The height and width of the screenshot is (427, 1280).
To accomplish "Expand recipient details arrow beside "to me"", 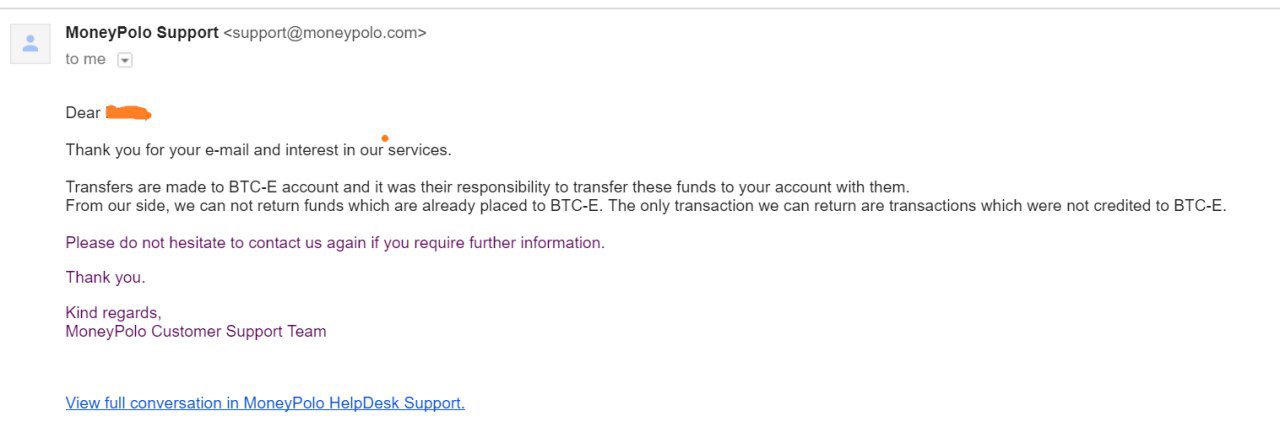I will pos(125,60).
